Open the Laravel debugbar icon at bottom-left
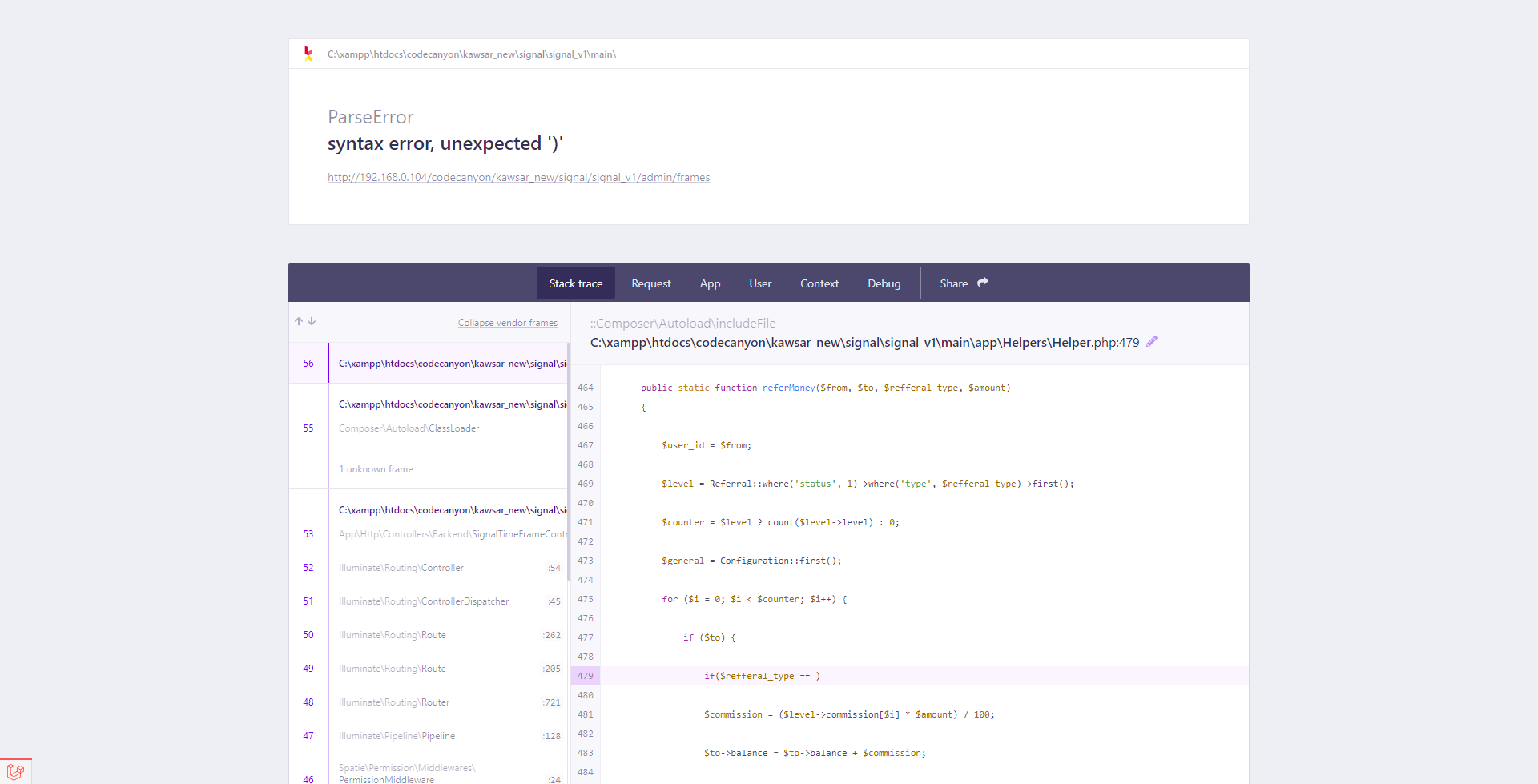This screenshot has height=784, width=1538. tap(15, 771)
